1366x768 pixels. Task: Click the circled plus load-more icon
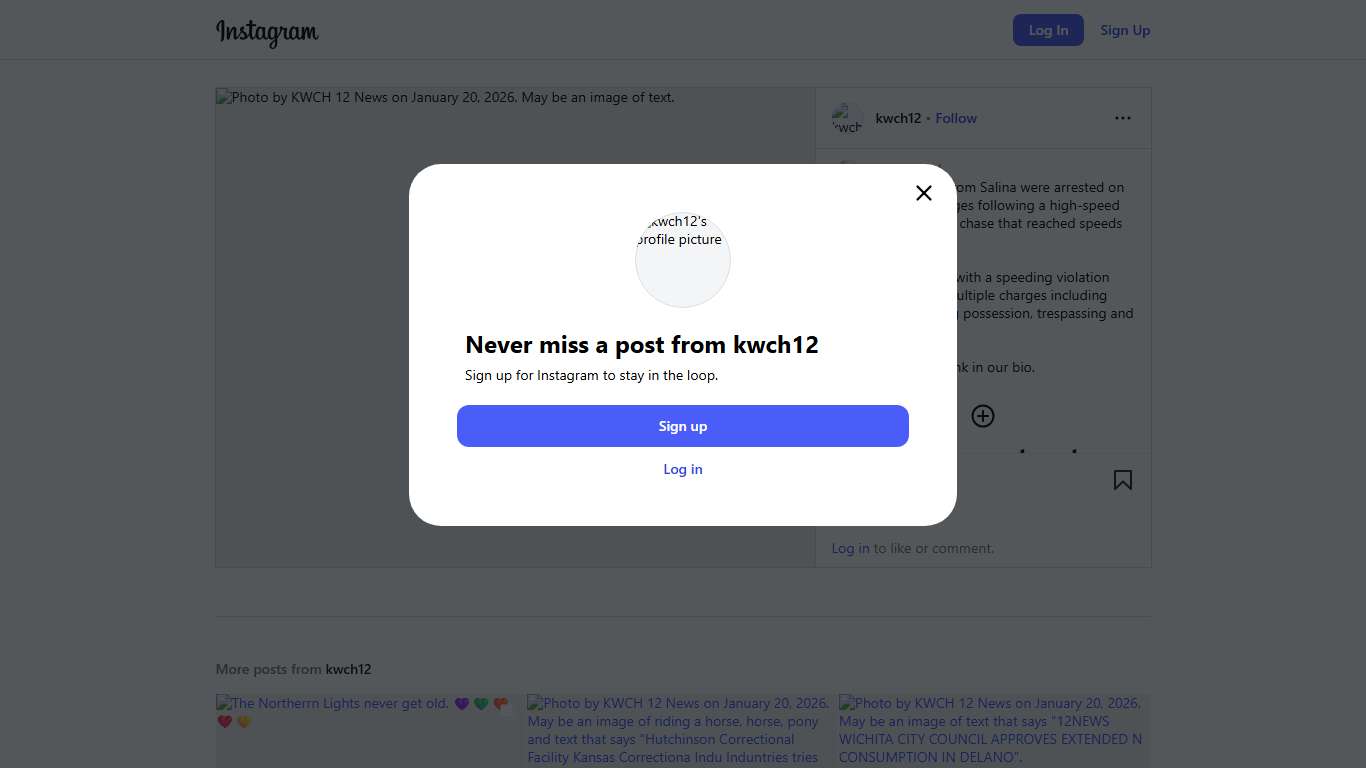983,416
